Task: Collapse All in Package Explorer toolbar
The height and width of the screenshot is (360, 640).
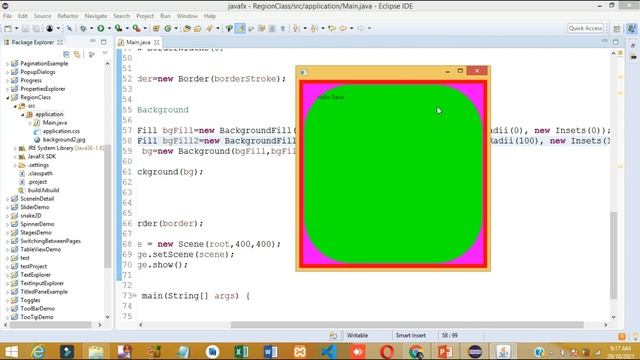Action: (x=66, y=54)
